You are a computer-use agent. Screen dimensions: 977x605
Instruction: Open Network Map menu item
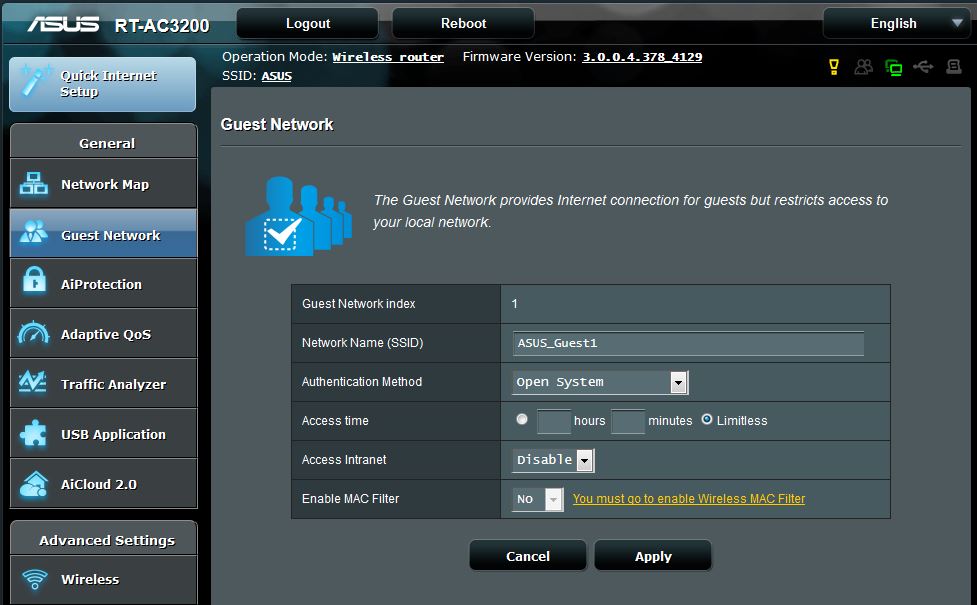tap(103, 183)
